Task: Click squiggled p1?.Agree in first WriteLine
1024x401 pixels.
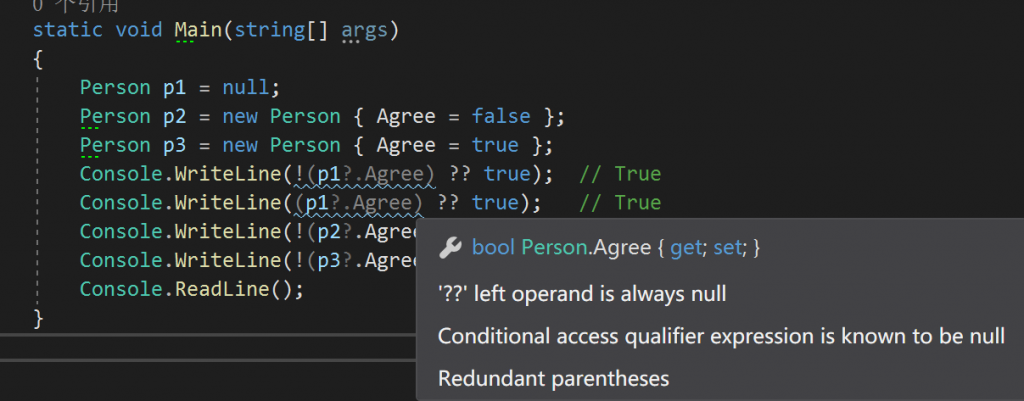Action: click(374, 174)
